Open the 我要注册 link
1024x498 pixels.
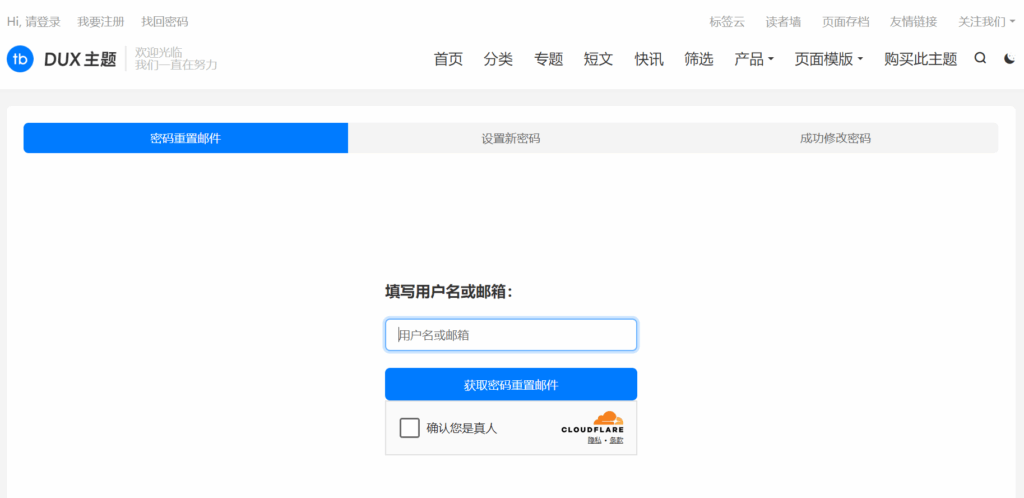101,21
